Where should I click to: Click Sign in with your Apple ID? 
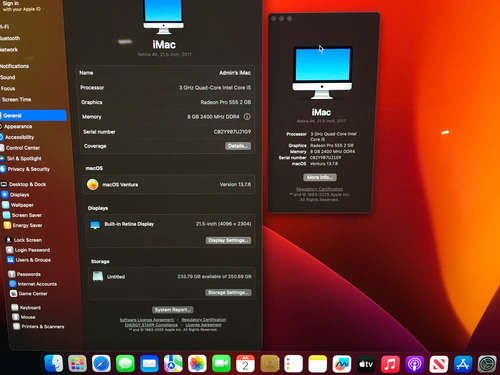tap(21, 6)
